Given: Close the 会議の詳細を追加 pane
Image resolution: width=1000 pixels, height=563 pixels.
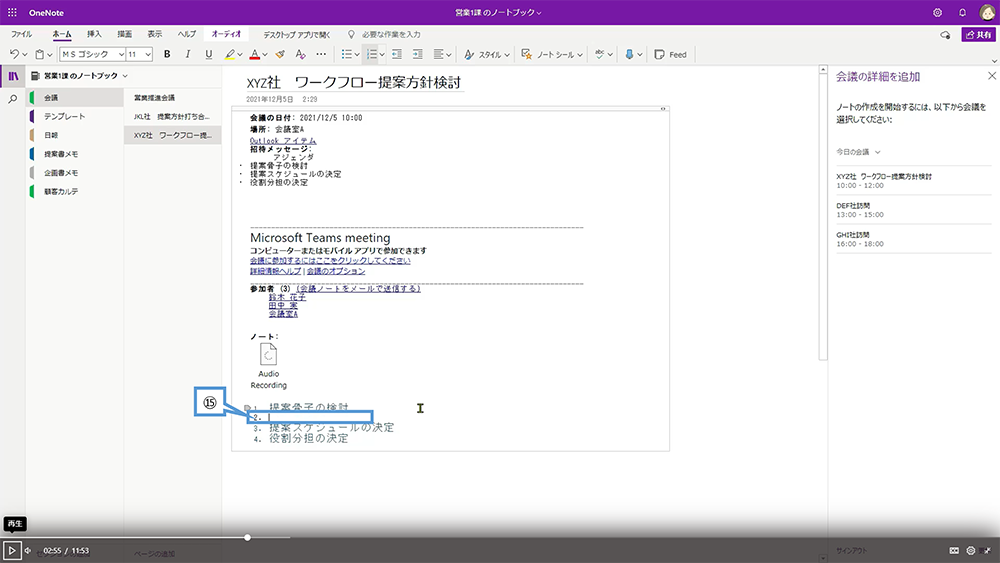Looking at the screenshot, I should click(992, 76).
